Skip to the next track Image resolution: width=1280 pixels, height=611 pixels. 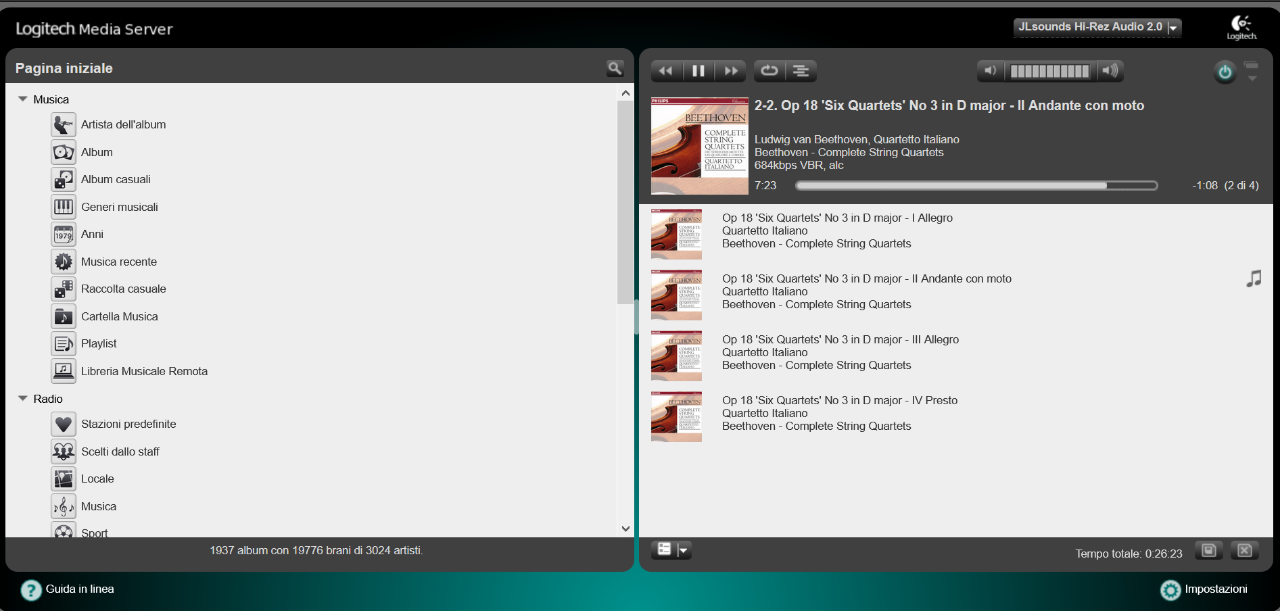pyautogui.click(x=731, y=71)
